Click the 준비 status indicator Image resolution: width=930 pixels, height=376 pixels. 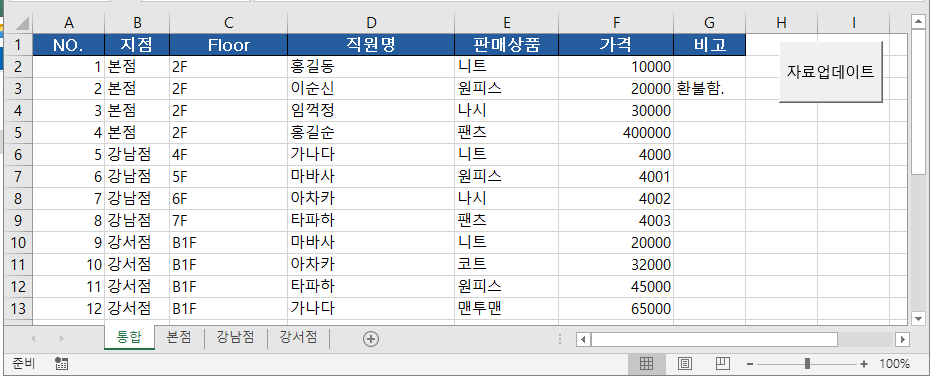pyautogui.click(x=24, y=364)
